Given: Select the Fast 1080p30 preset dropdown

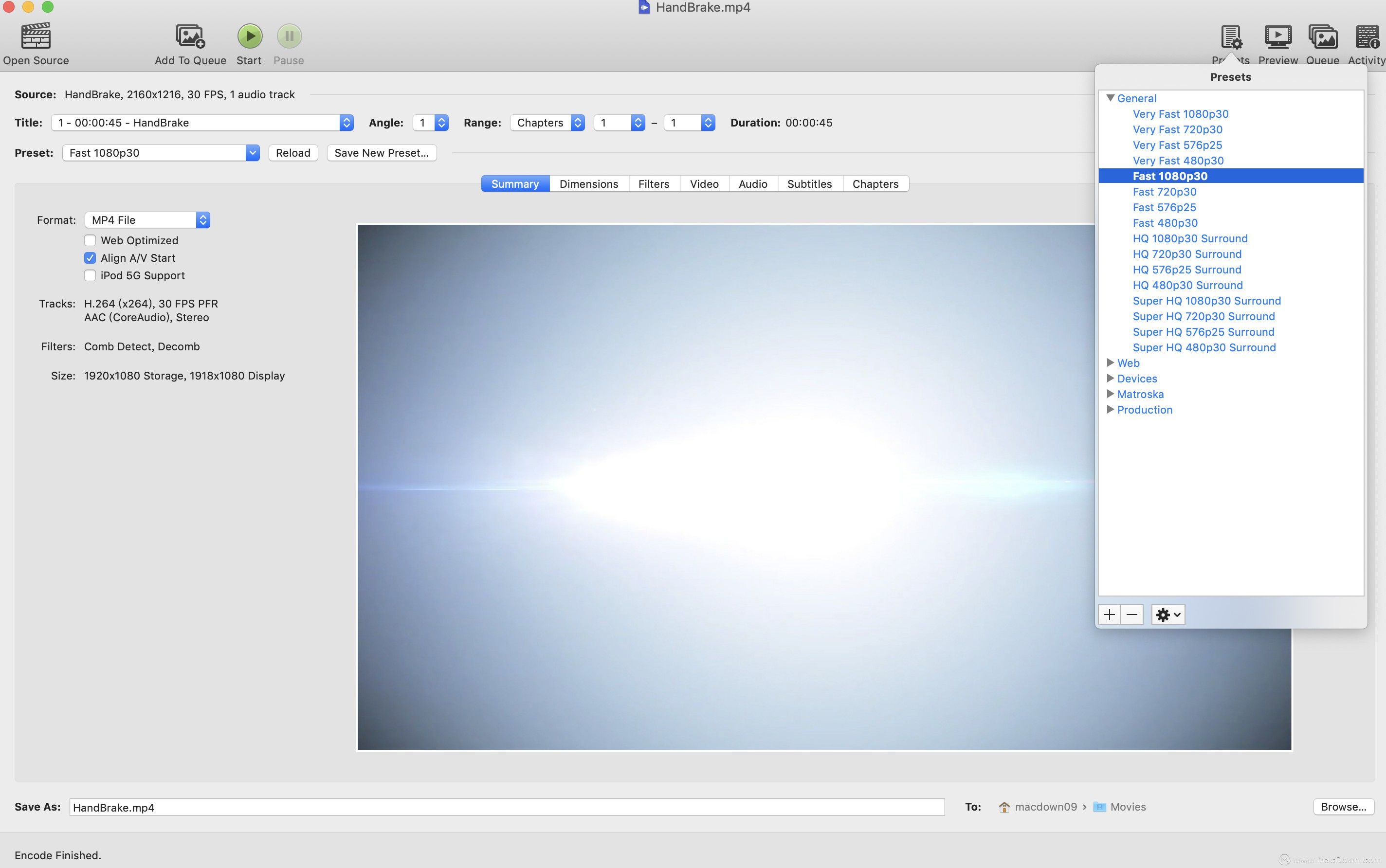Looking at the screenshot, I should tap(160, 152).
